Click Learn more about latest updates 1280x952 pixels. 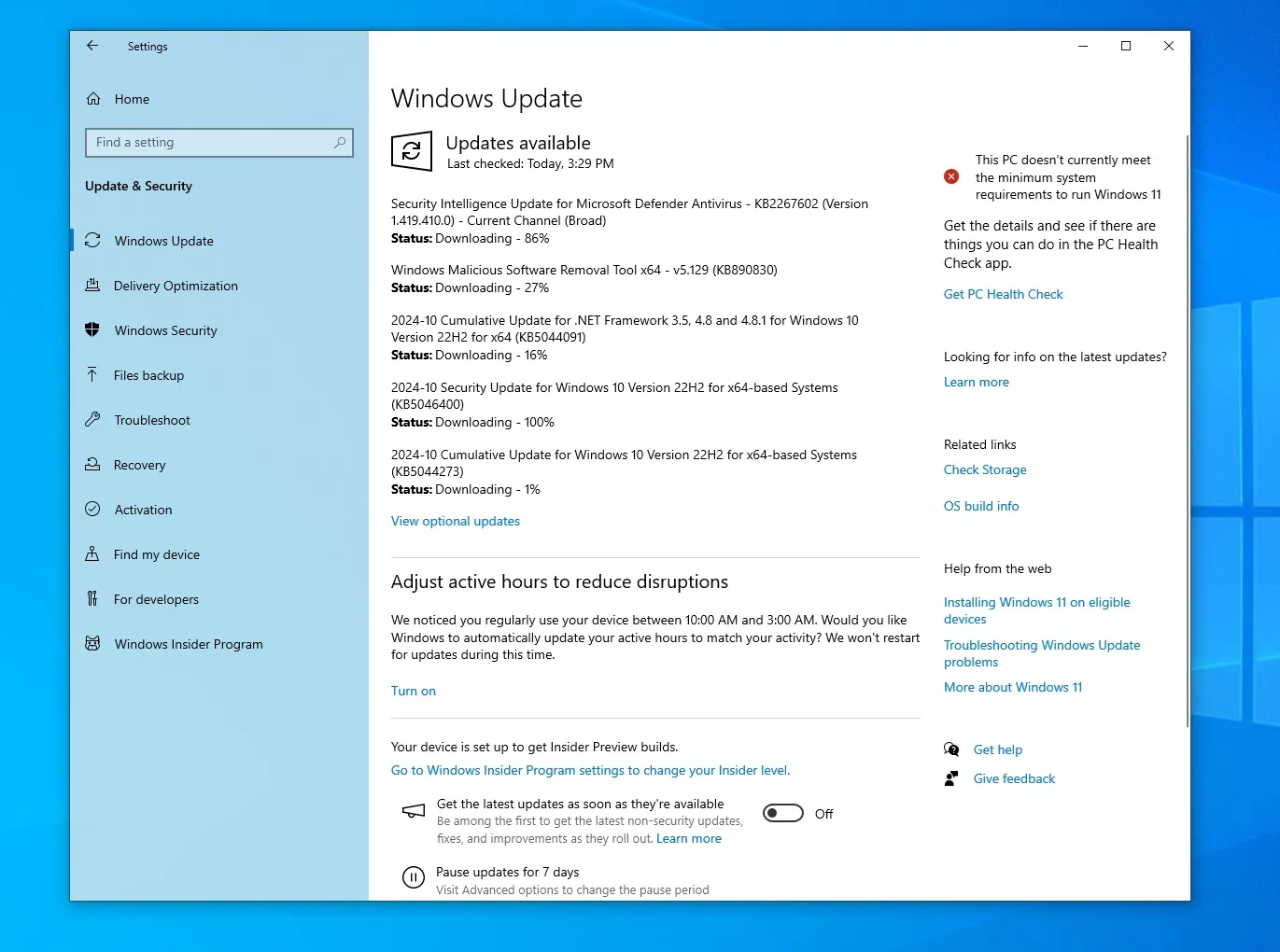click(977, 382)
